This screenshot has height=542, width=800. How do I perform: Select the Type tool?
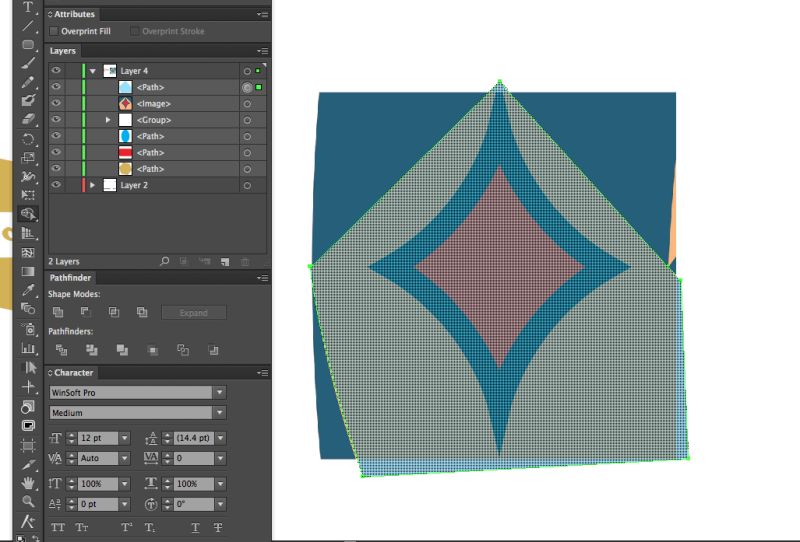(x=28, y=7)
